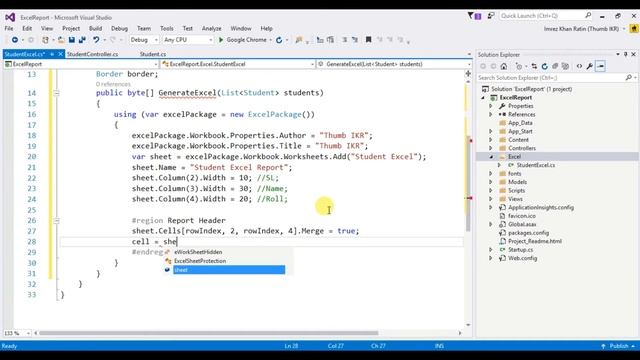Image resolution: width=640 pixels, height=360 pixels.
Task: Open GenerateExcel member navigation dropdown
Action: tap(394, 64)
